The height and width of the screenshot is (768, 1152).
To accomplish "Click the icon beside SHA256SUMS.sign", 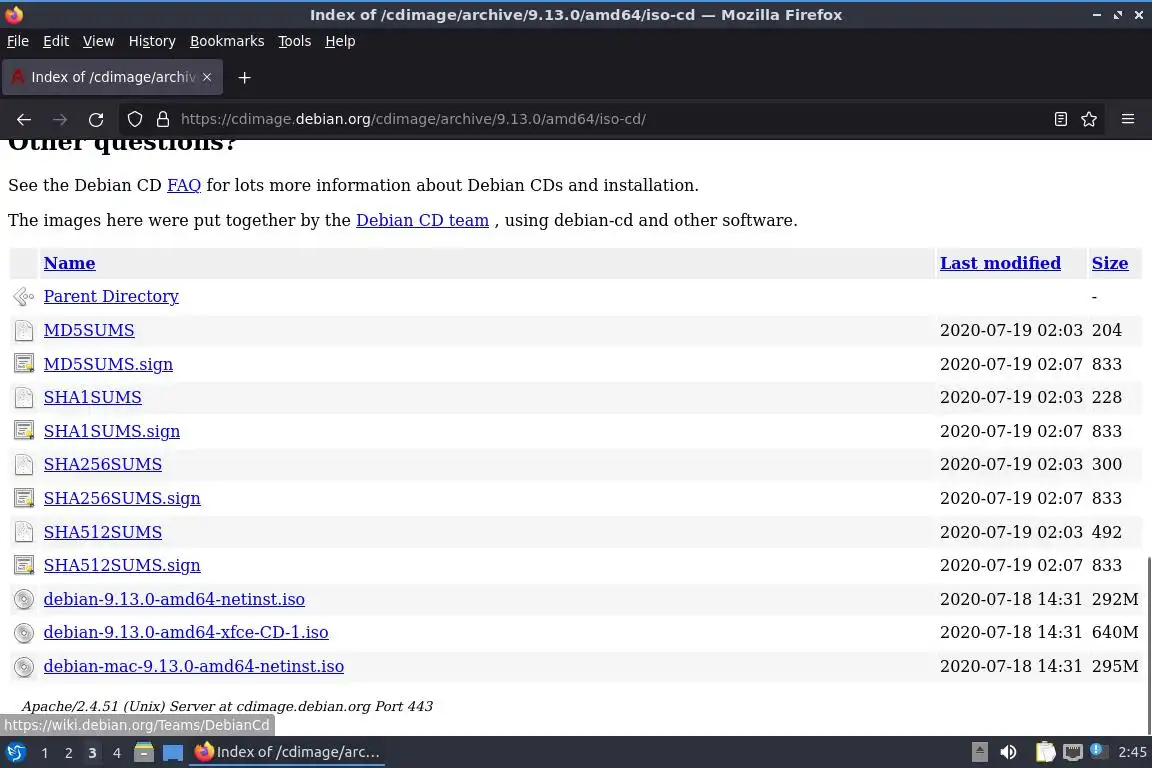I will click(24, 498).
